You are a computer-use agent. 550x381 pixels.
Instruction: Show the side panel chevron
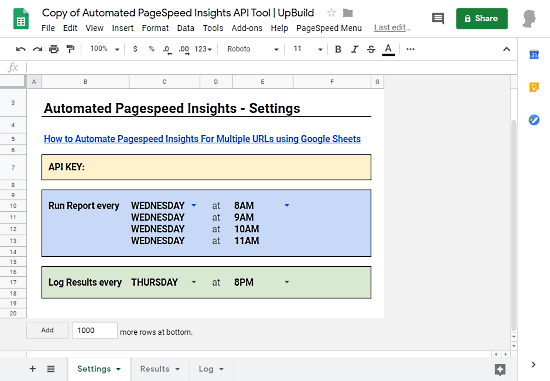point(533,365)
